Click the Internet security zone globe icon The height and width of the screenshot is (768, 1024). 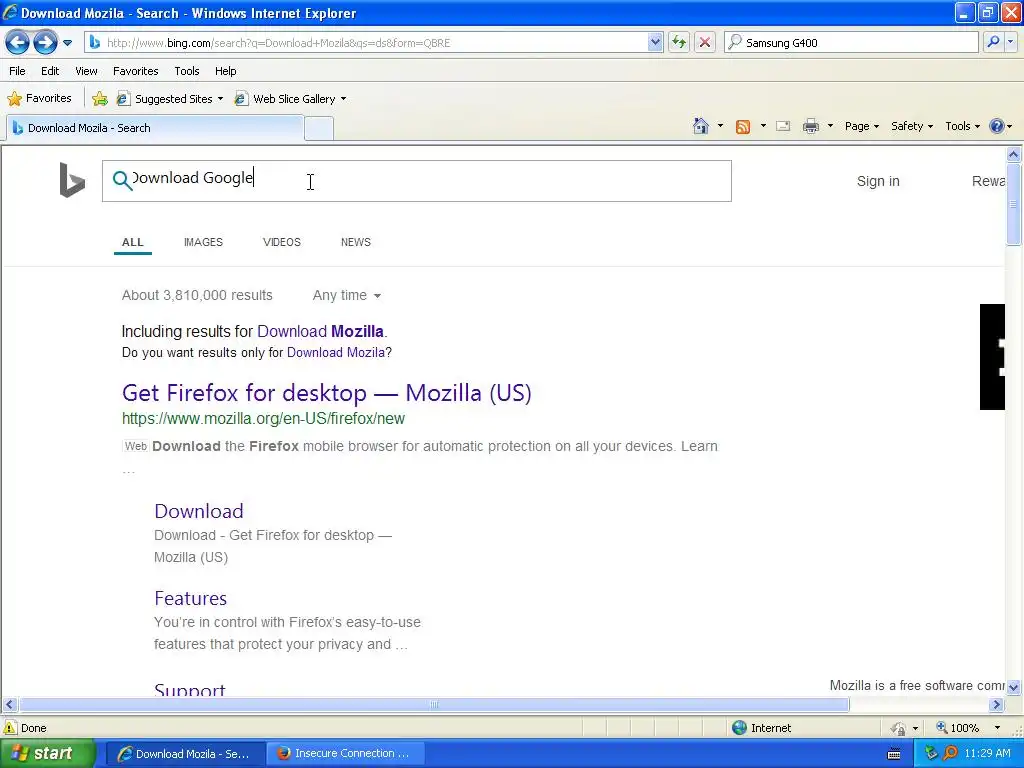point(739,728)
